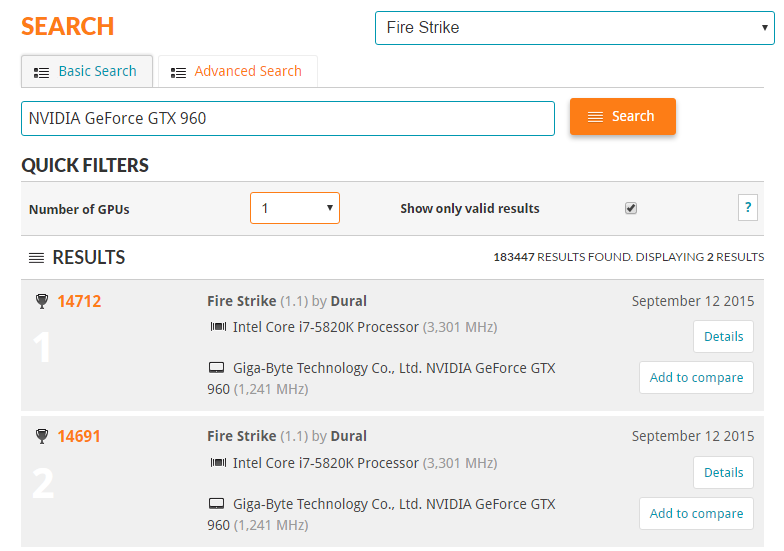Click the graphics card icon in second result
This screenshot has width=784, height=551.
point(217,504)
